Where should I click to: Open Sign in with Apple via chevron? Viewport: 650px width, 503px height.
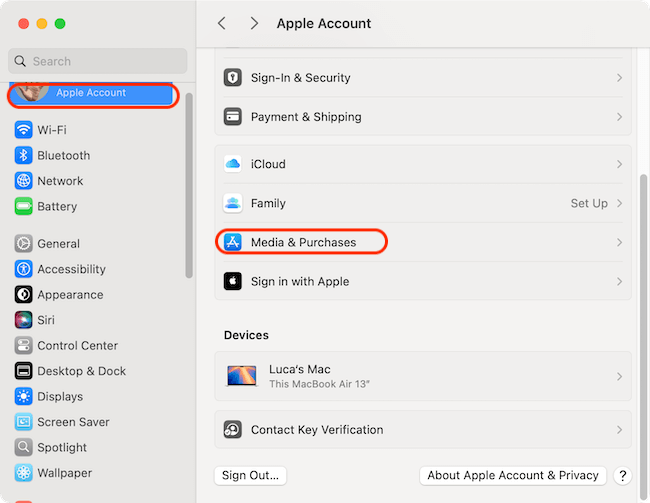point(619,282)
